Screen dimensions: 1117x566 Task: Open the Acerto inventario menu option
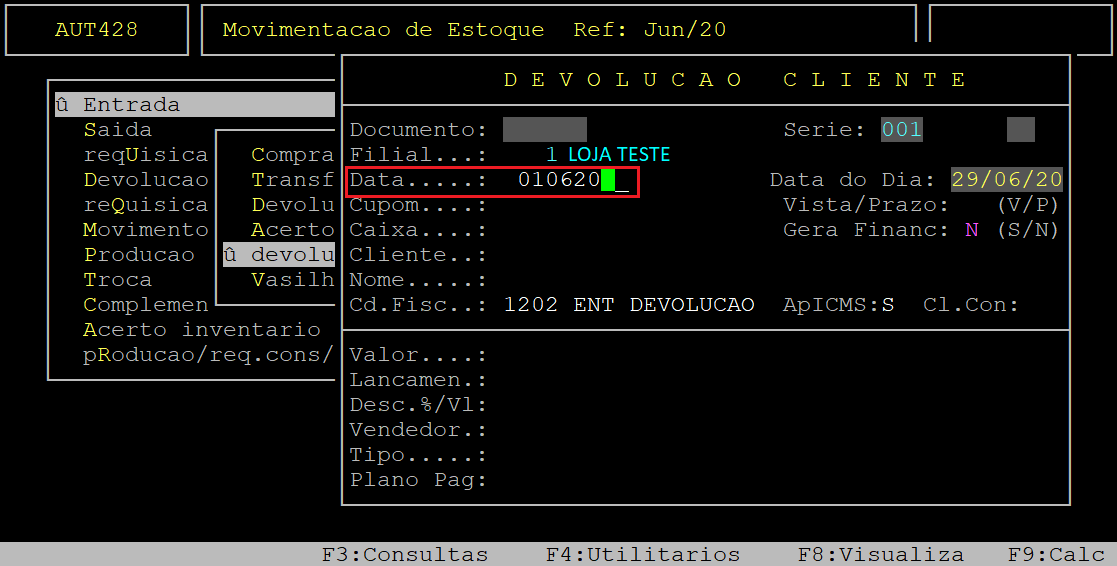click(x=201, y=330)
